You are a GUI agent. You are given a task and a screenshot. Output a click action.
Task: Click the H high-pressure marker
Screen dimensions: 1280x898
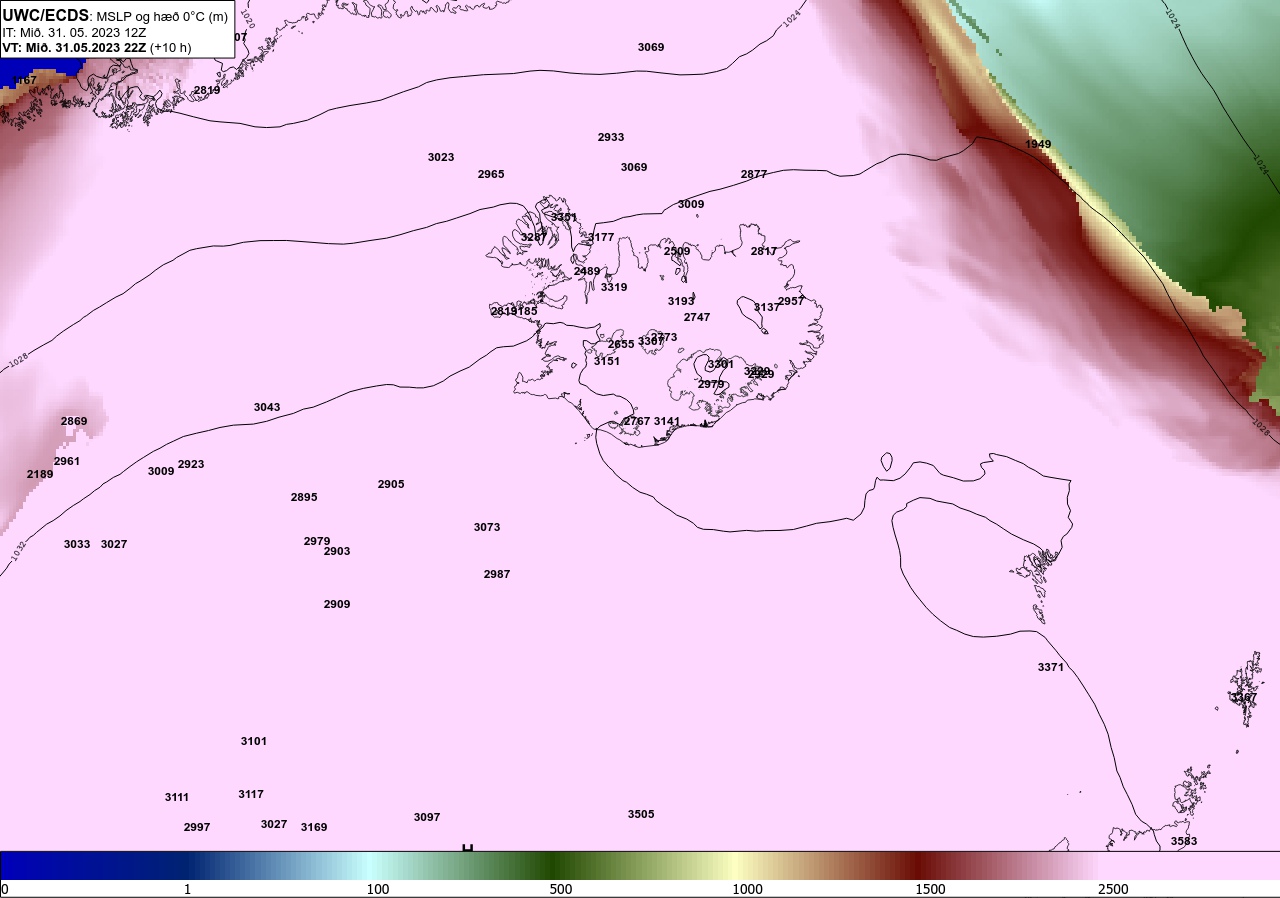tap(467, 848)
